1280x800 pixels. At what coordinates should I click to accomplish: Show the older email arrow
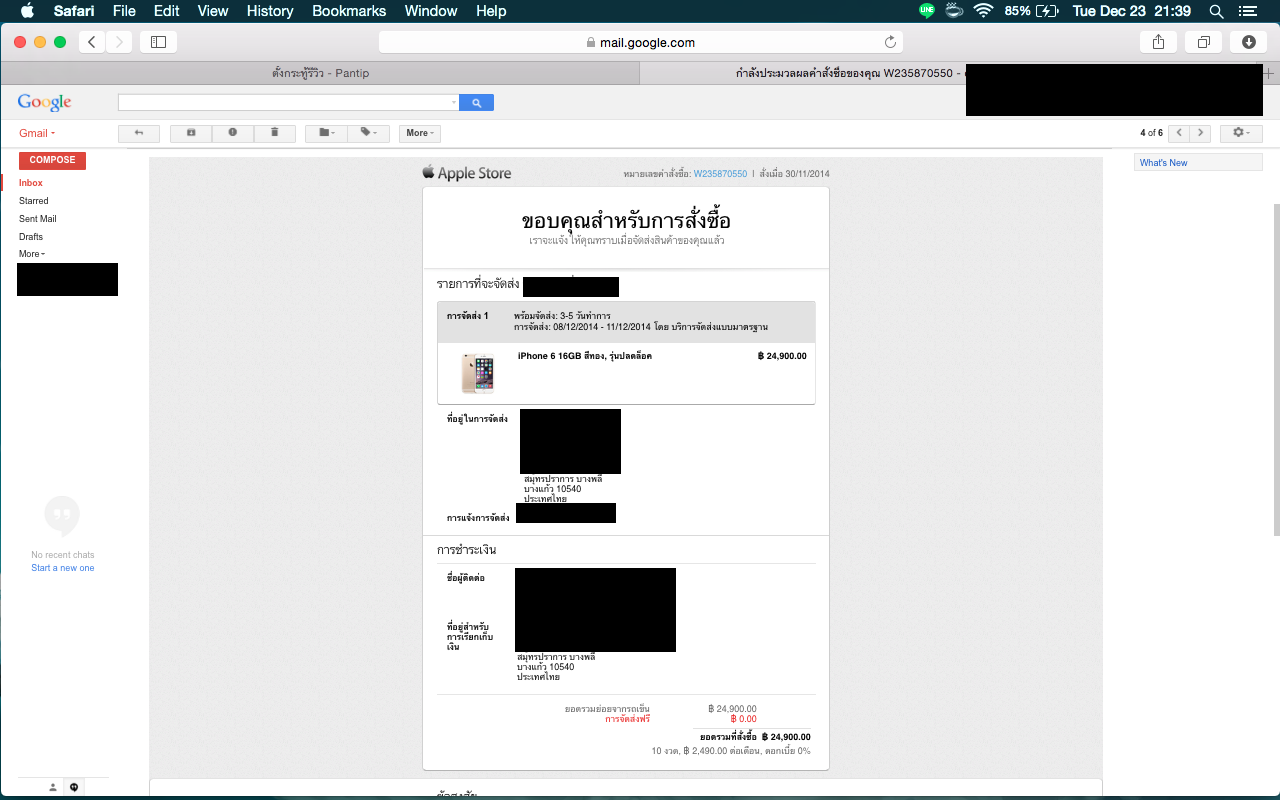(1201, 133)
